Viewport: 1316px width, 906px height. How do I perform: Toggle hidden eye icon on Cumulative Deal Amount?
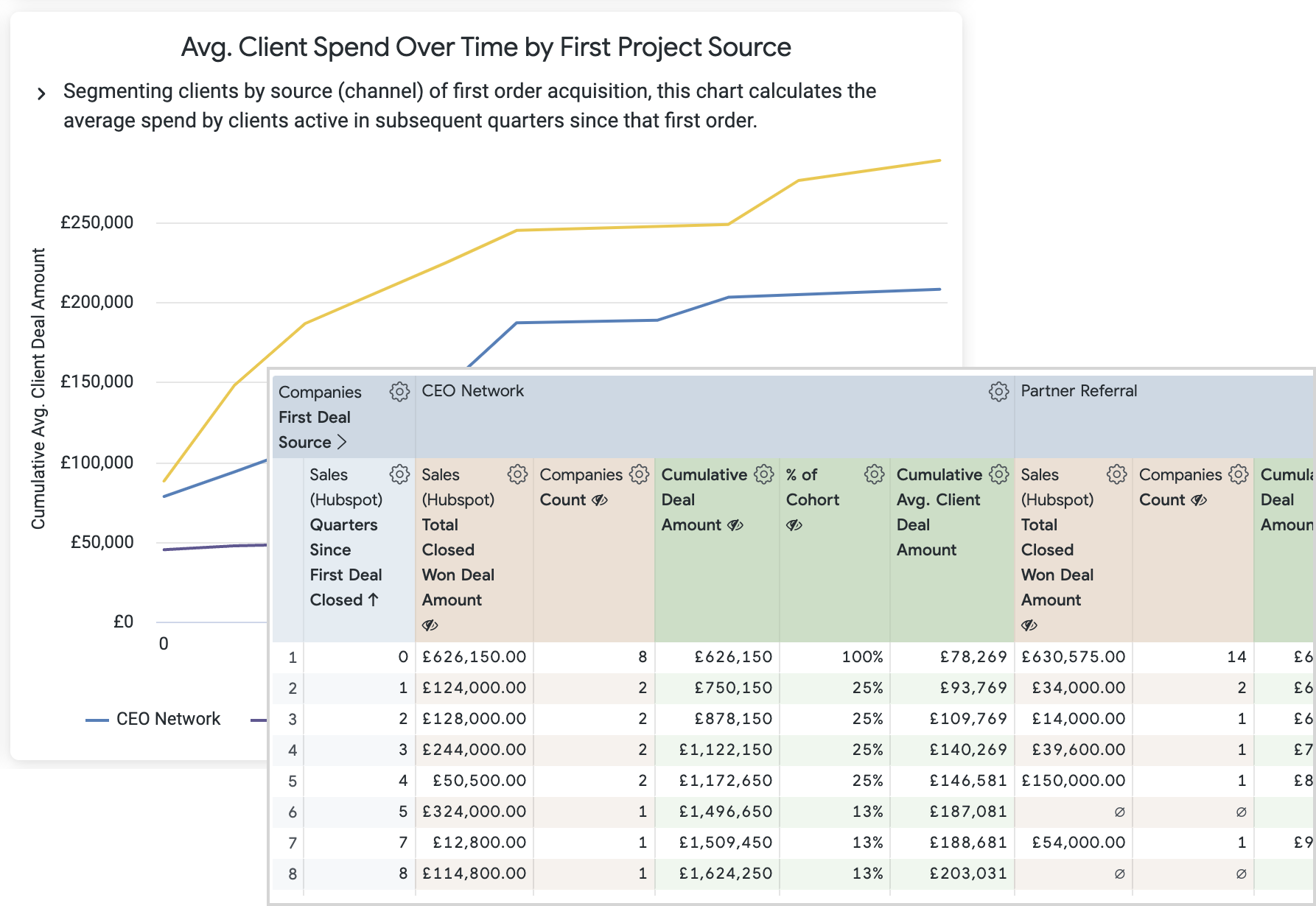[735, 525]
